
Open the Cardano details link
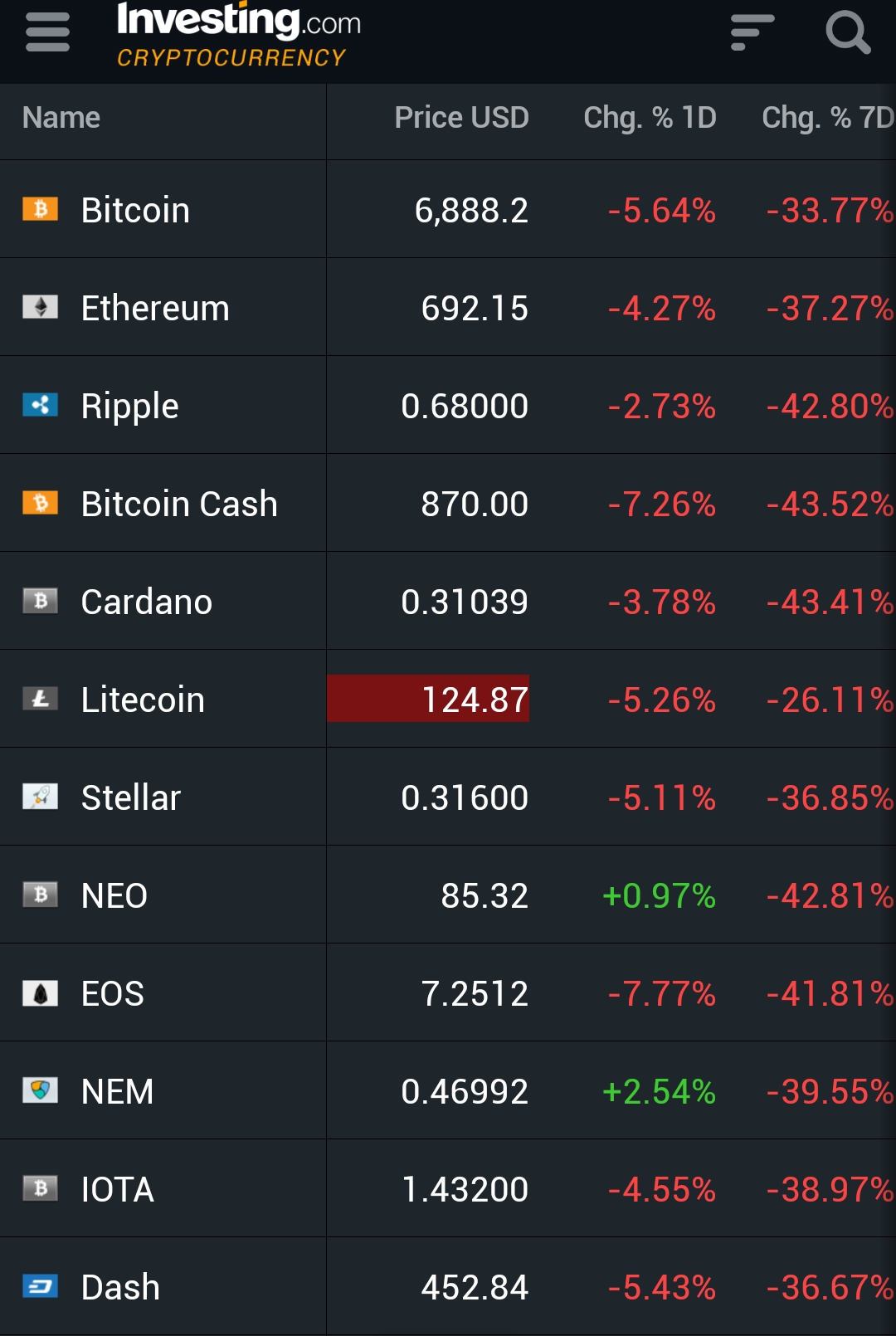pos(147,602)
